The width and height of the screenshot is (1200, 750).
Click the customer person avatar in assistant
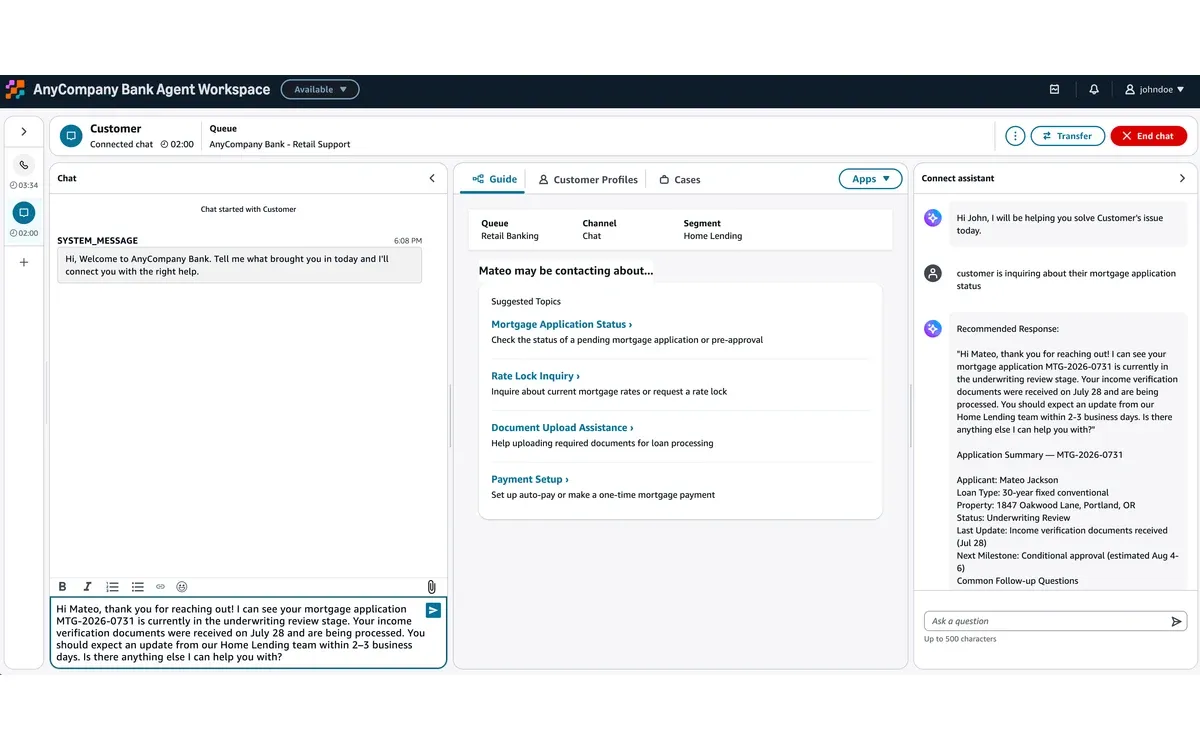tap(932, 273)
